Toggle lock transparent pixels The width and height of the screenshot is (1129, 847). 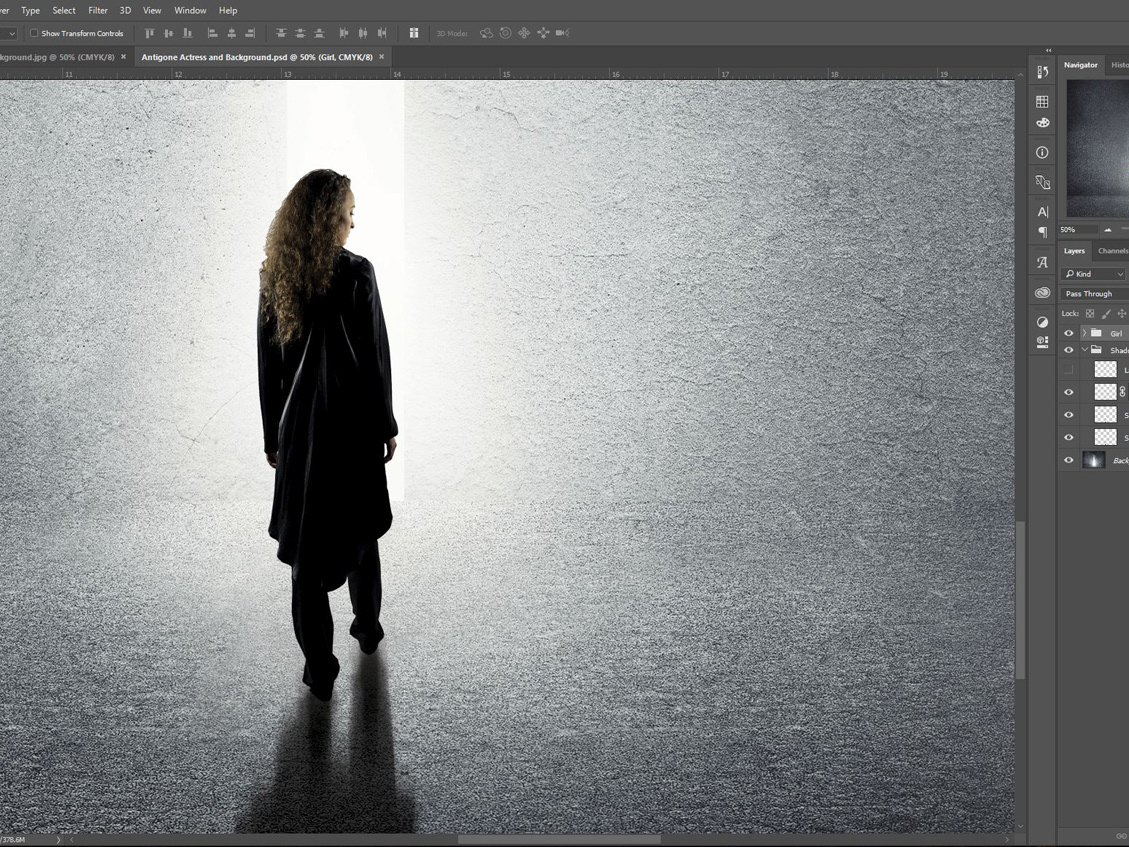pos(1090,313)
